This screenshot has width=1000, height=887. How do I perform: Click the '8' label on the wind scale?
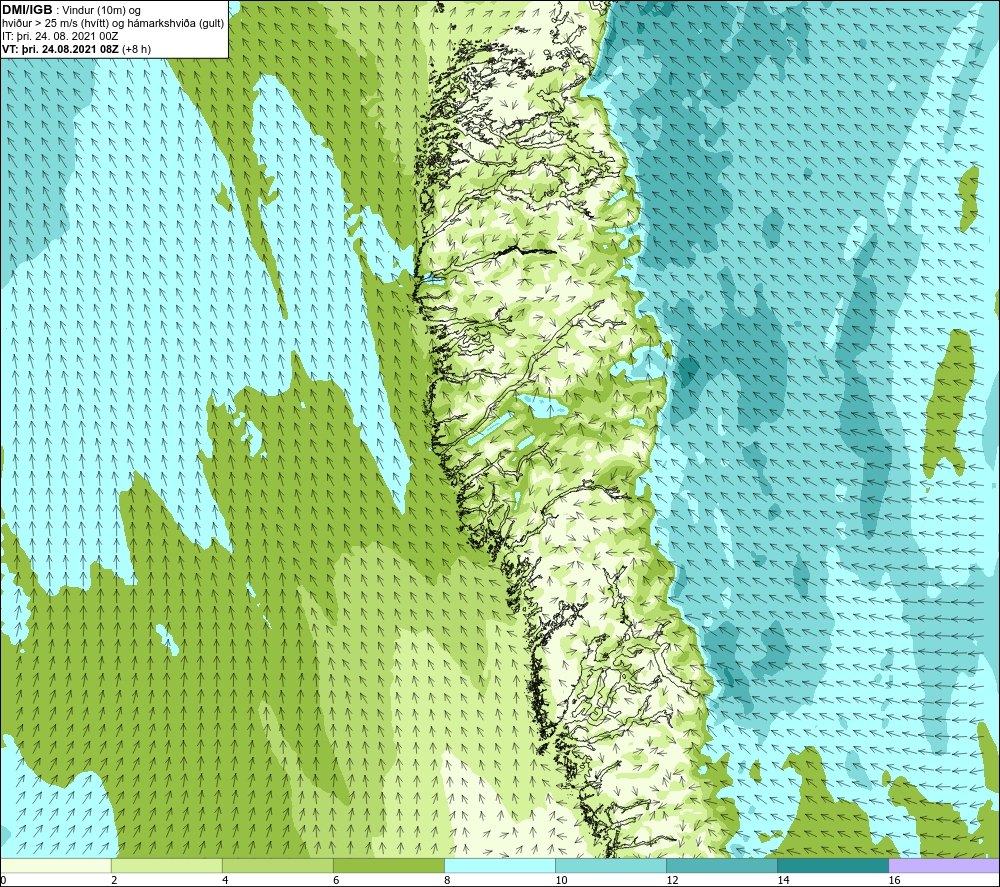point(447,880)
